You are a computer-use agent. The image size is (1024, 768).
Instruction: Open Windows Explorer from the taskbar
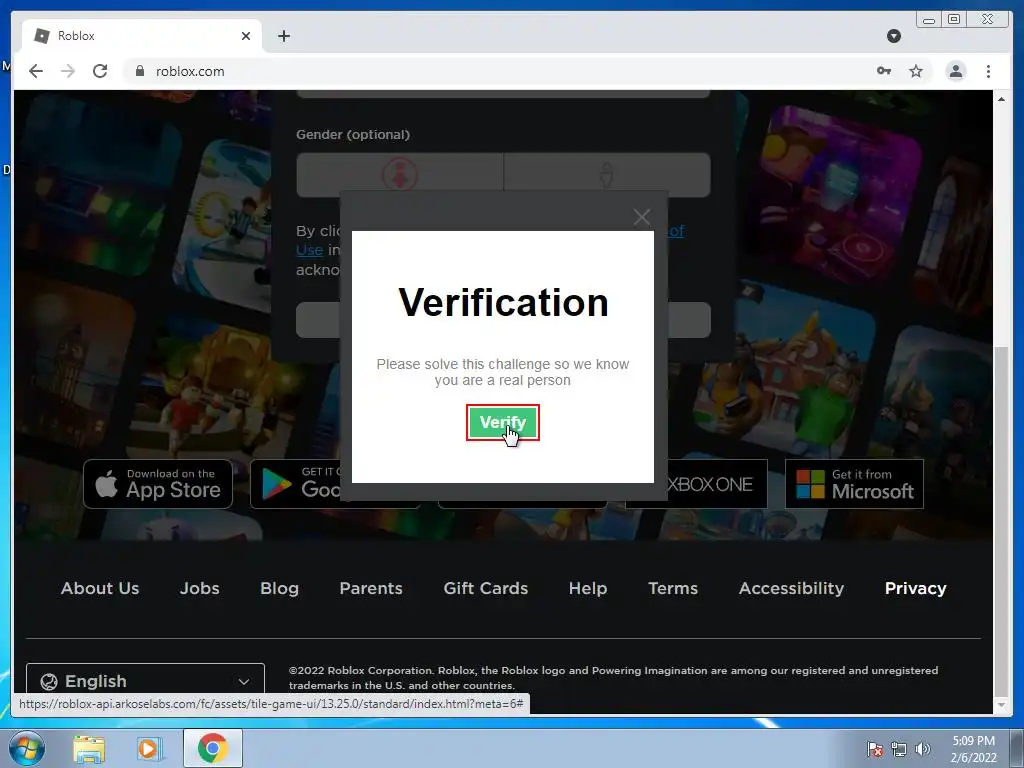(x=89, y=748)
